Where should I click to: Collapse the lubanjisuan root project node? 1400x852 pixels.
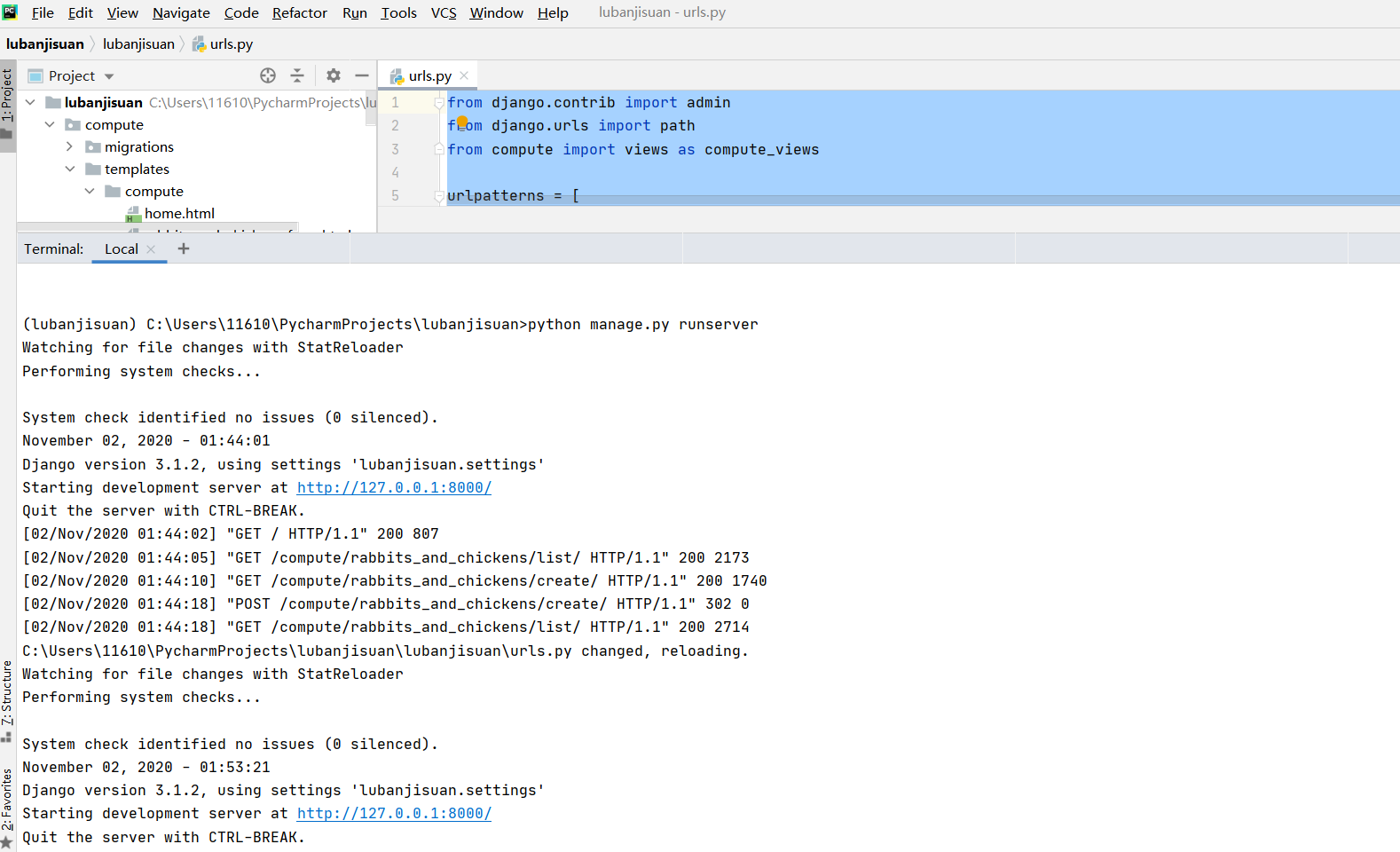coord(30,102)
